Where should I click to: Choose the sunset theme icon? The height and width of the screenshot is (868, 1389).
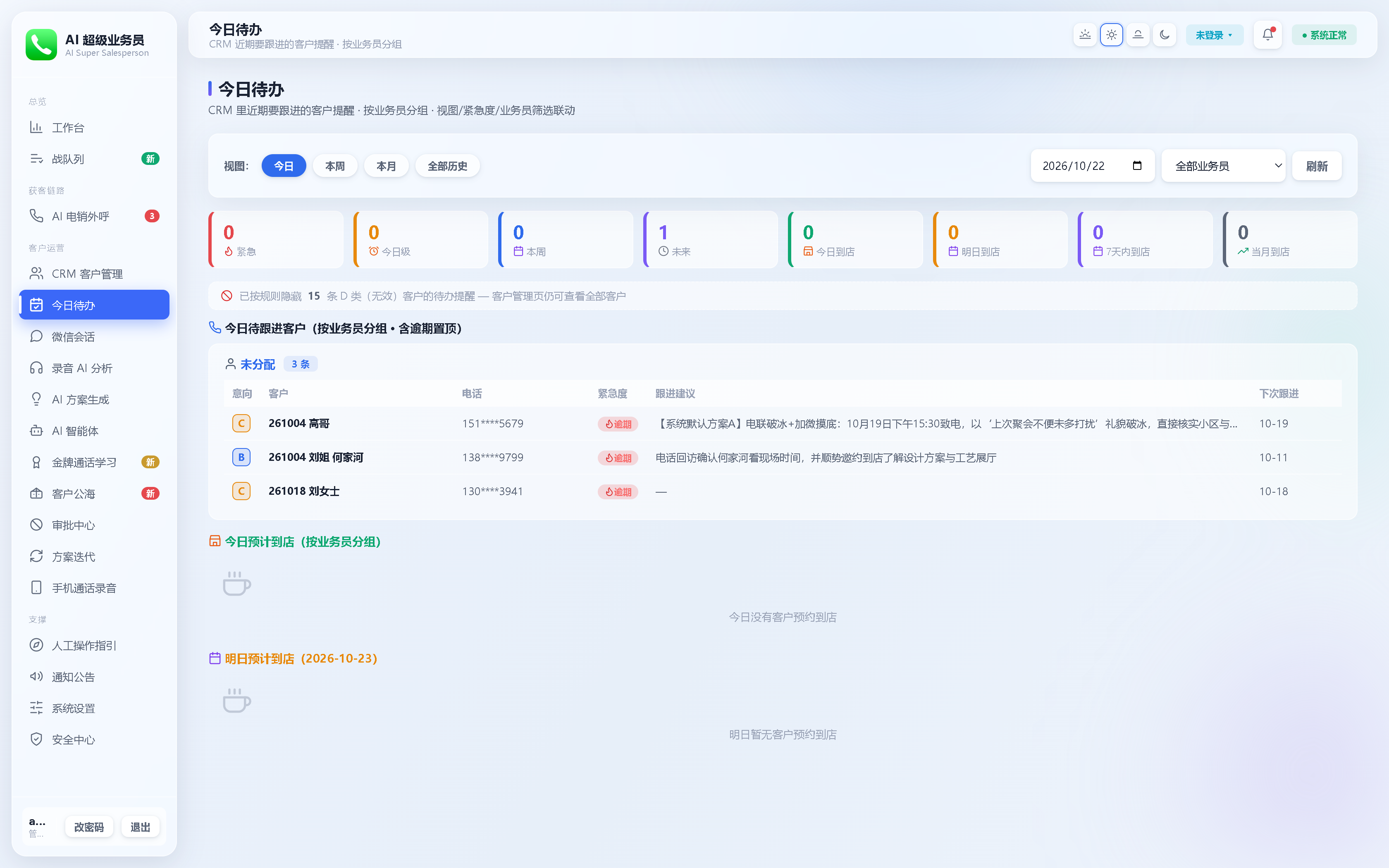(1138, 34)
